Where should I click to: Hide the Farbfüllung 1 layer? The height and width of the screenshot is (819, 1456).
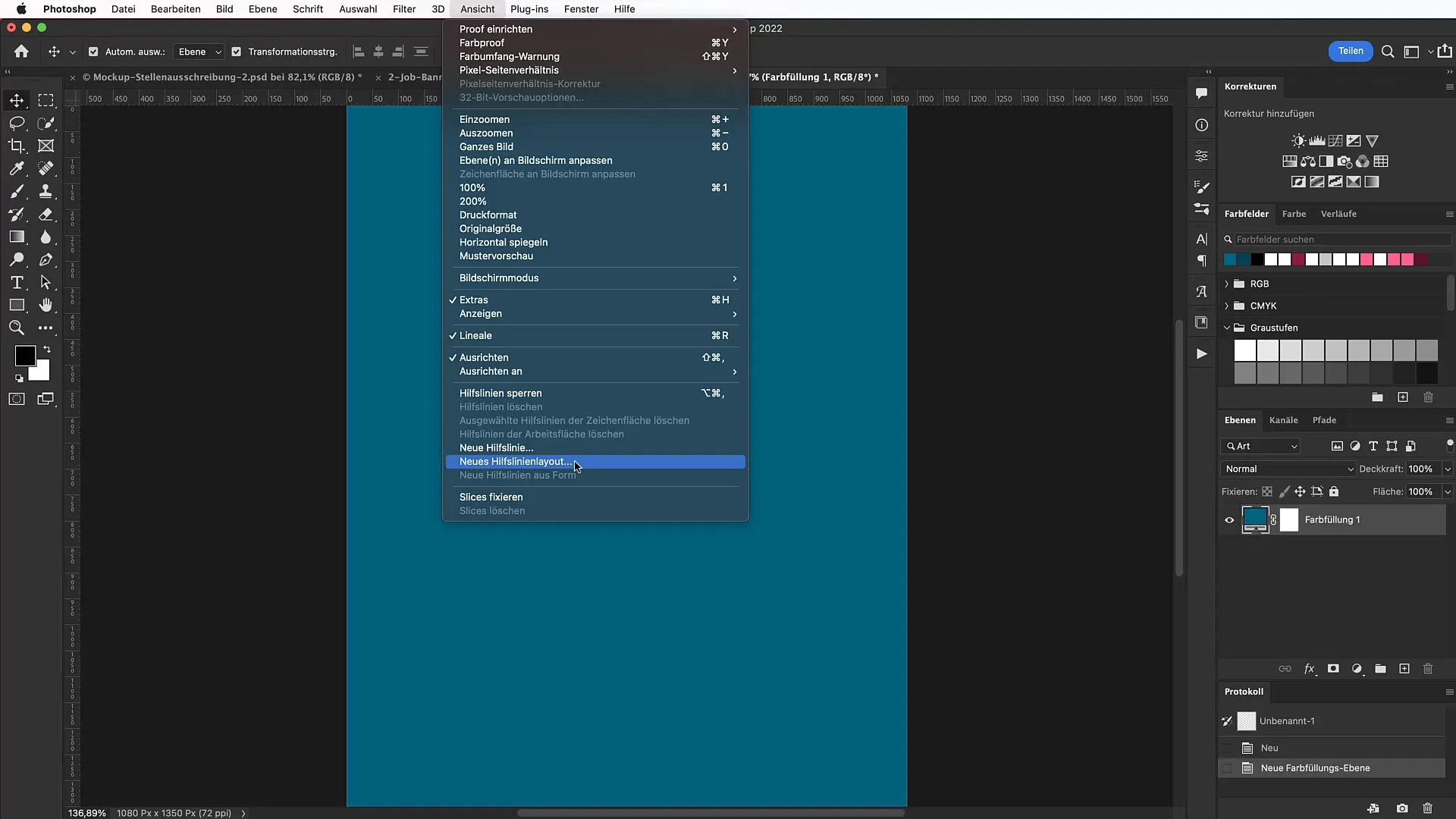1229,520
